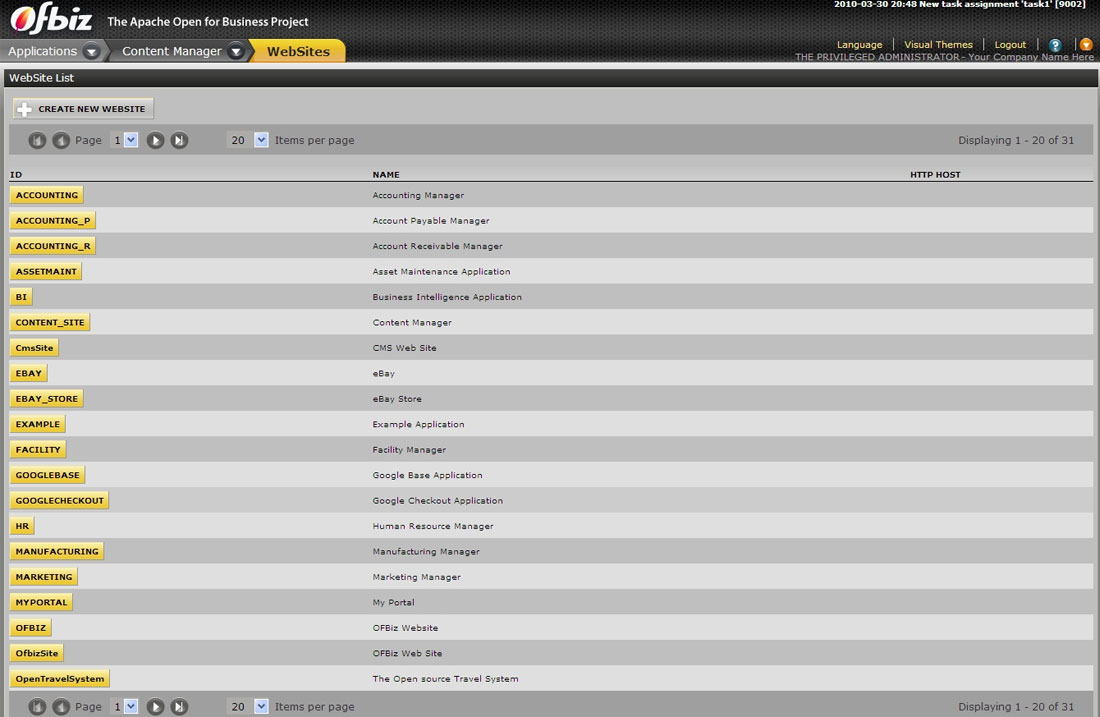
Task: Click the plus icon on Create New Website
Action: tap(25, 109)
